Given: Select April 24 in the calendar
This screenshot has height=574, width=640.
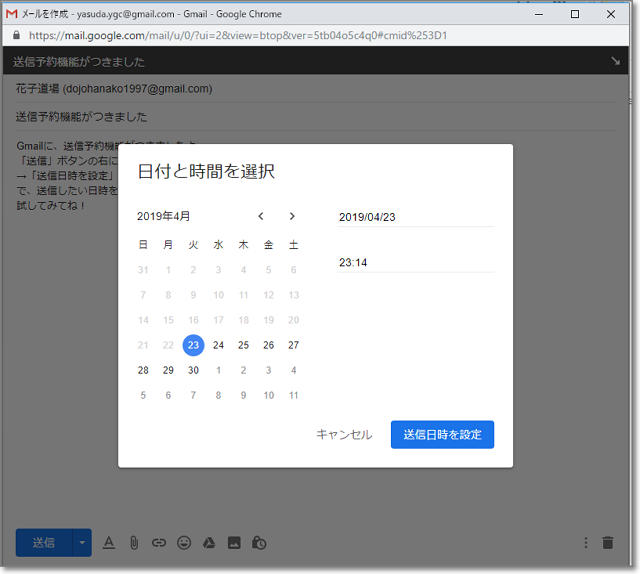Looking at the screenshot, I should (x=218, y=345).
